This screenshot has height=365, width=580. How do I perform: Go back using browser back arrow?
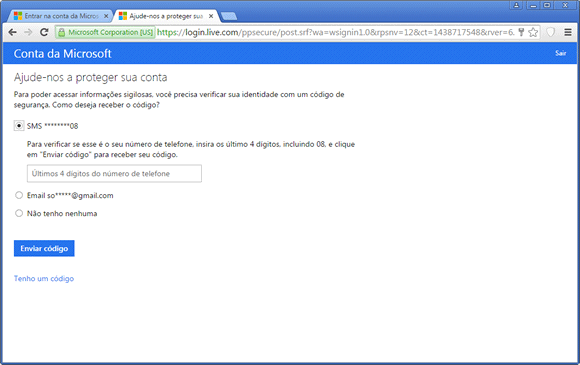[x=12, y=33]
